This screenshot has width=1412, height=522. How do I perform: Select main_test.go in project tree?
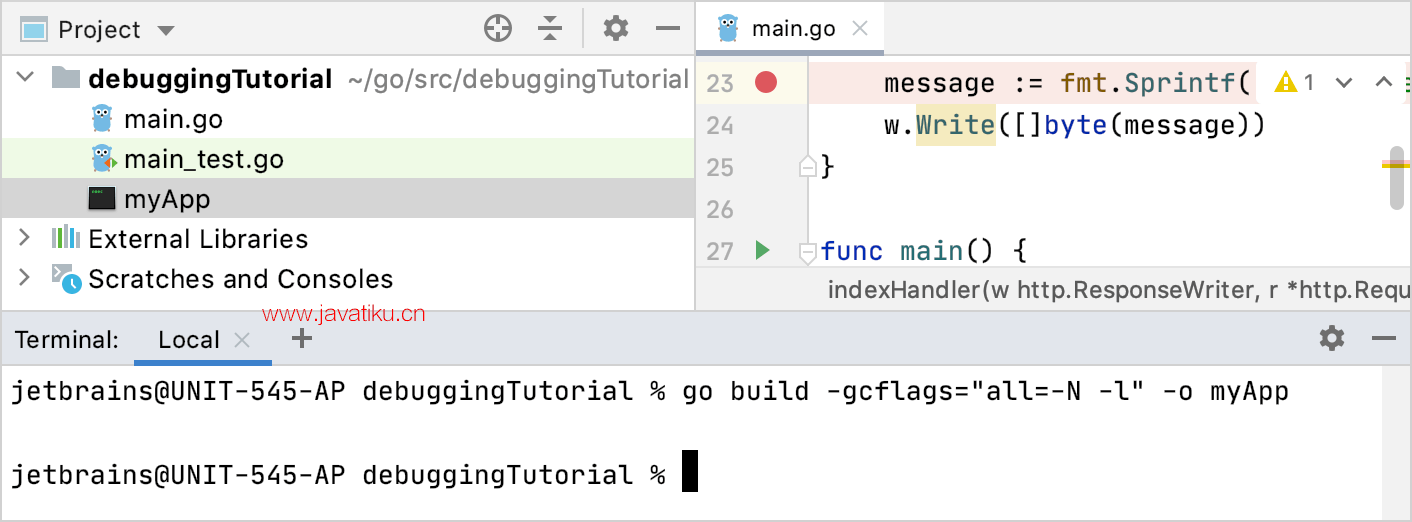346,159
